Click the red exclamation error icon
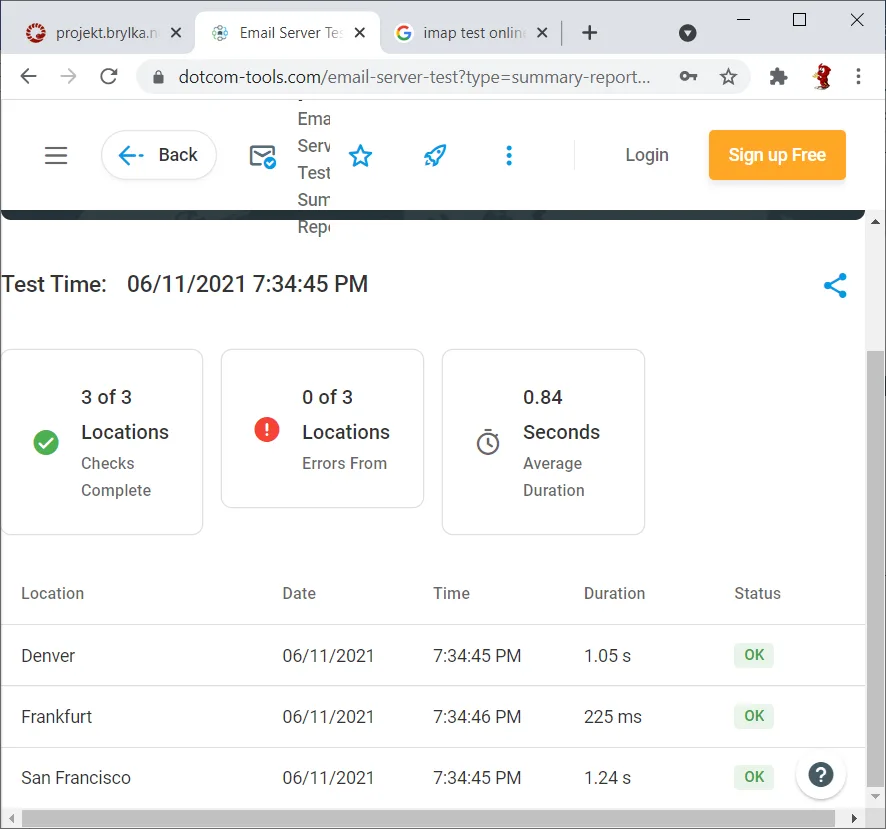The width and height of the screenshot is (886, 829). 267,429
